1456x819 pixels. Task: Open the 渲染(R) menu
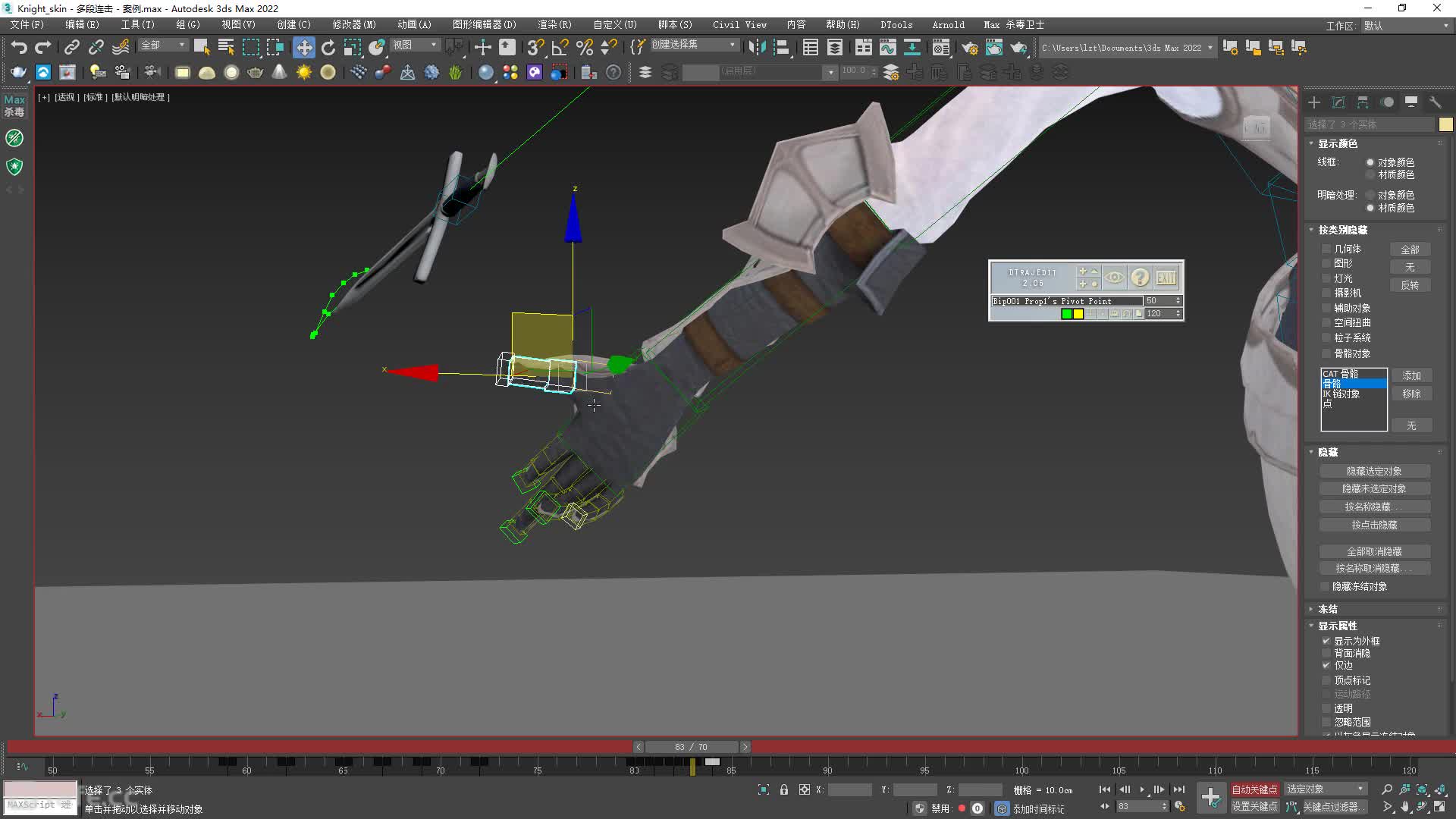coord(554,25)
